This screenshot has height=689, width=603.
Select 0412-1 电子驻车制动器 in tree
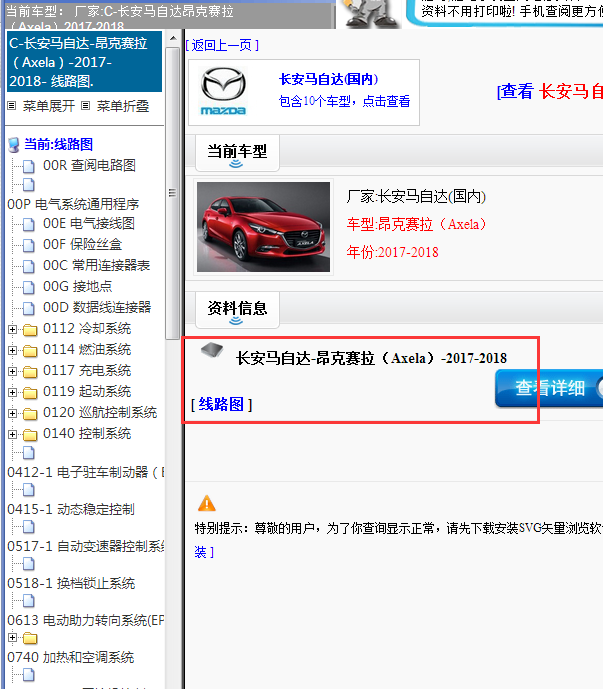86,472
